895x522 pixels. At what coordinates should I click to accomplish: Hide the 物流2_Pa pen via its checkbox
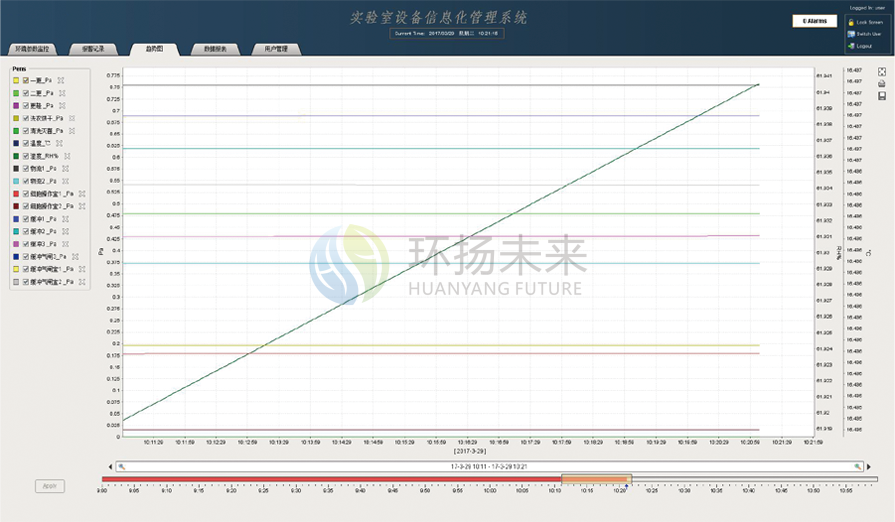pos(26,181)
